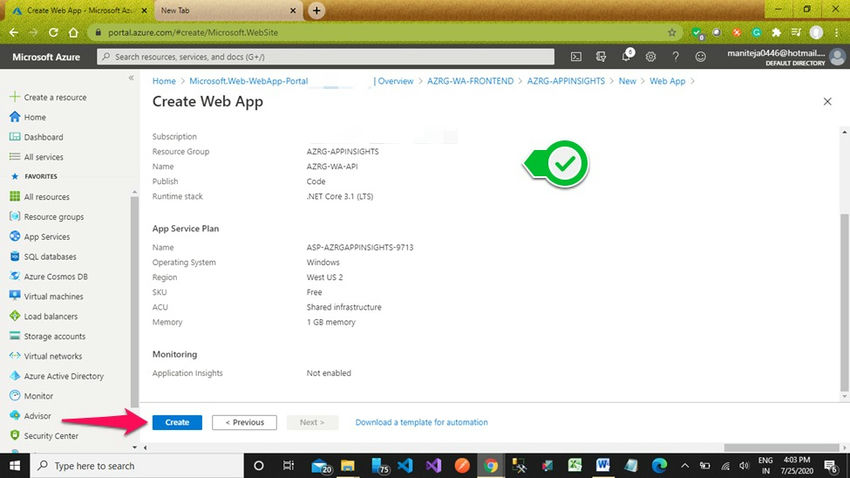Open portal settings gear icon
This screenshot has width=850, height=478.
[x=651, y=57]
